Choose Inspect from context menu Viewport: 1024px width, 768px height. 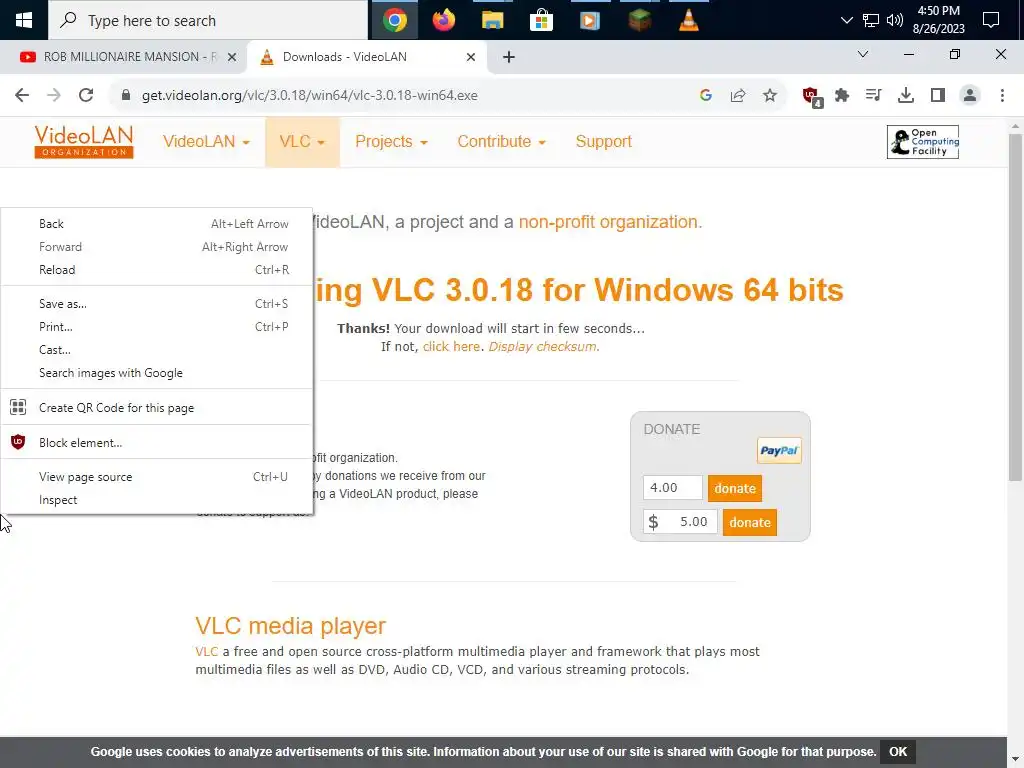(157, 500)
